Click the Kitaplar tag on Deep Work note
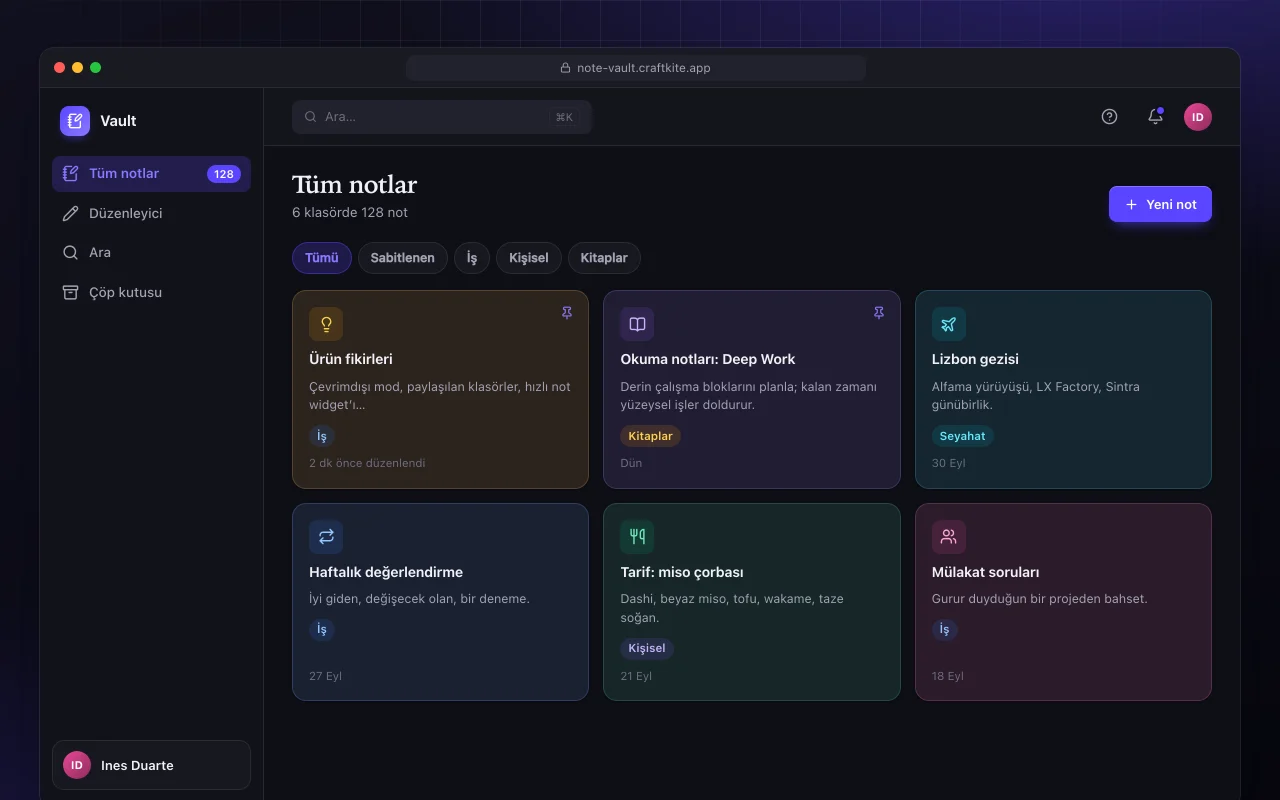 (x=650, y=436)
